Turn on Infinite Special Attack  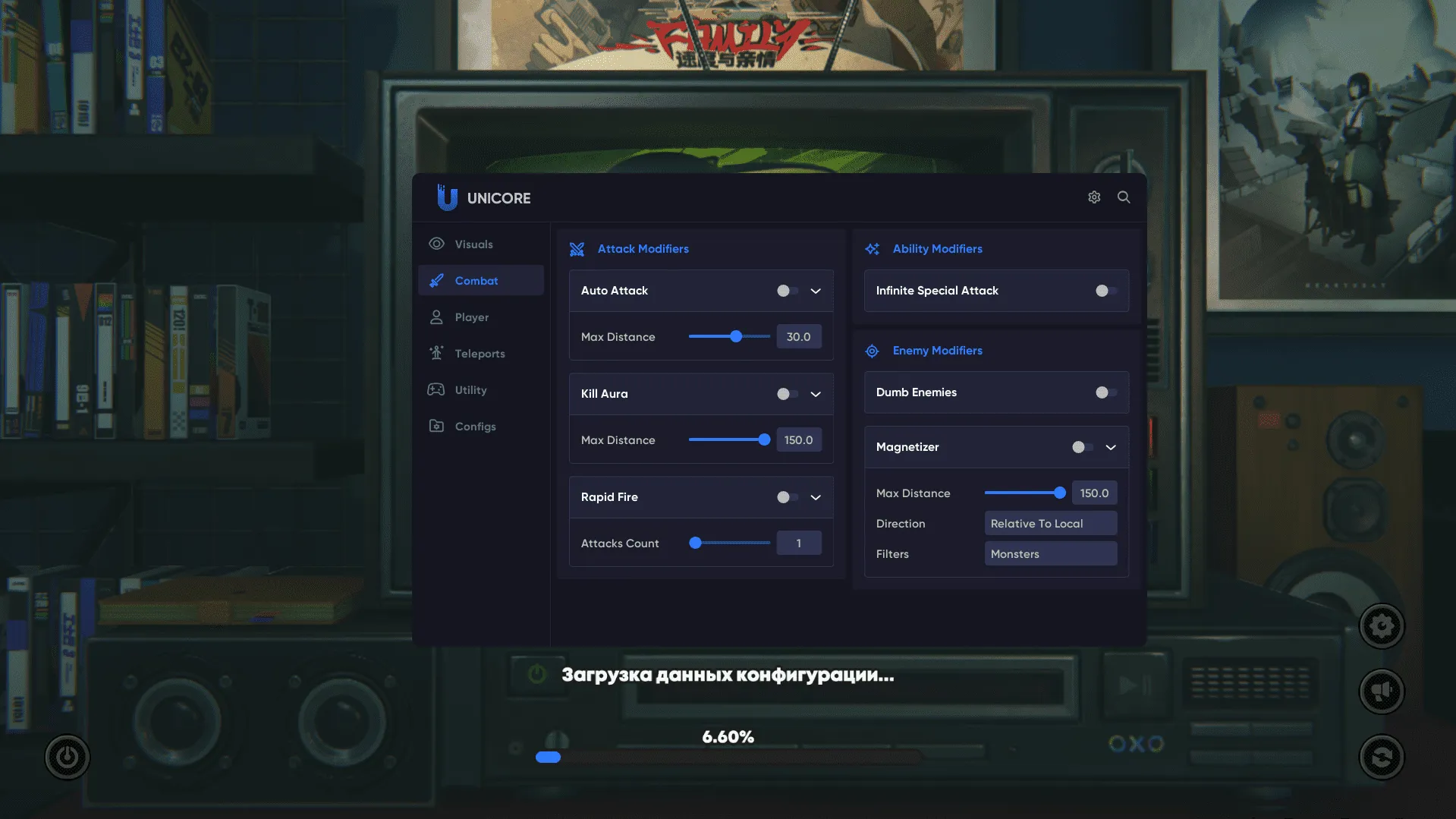point(1105,291)
